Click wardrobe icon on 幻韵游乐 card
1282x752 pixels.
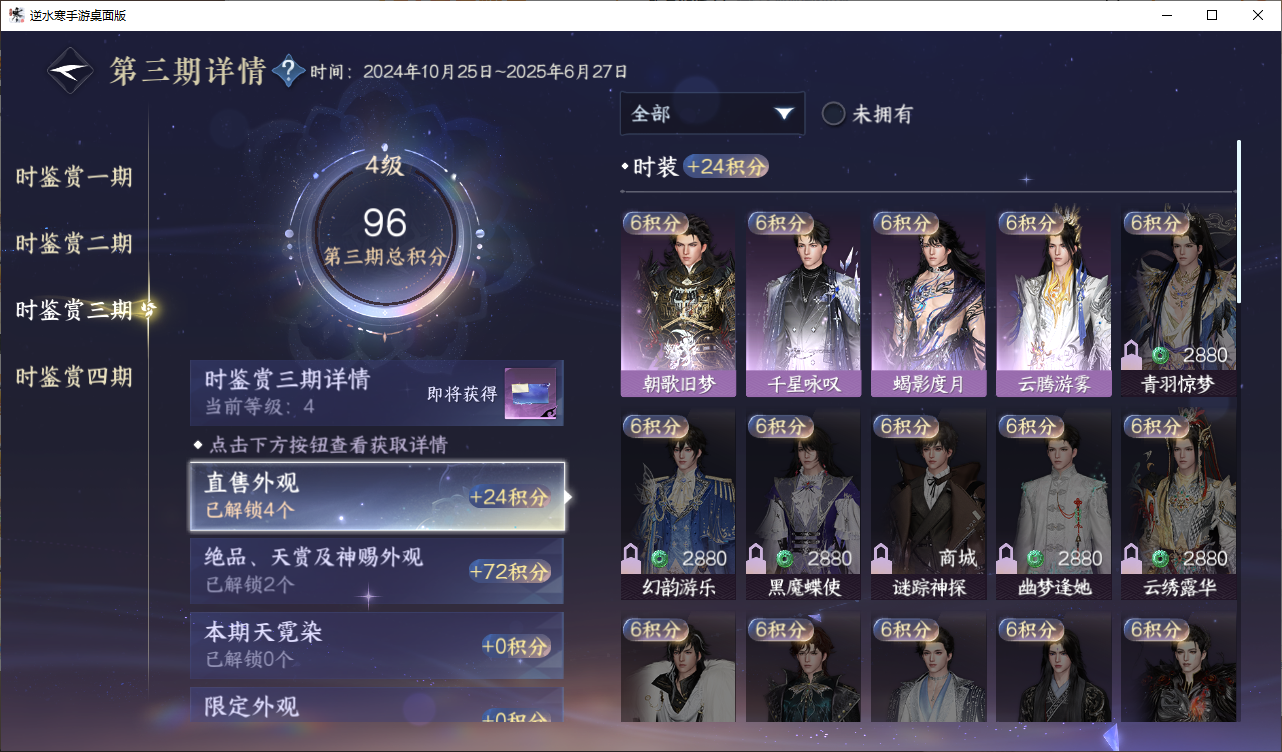point(632,558)
